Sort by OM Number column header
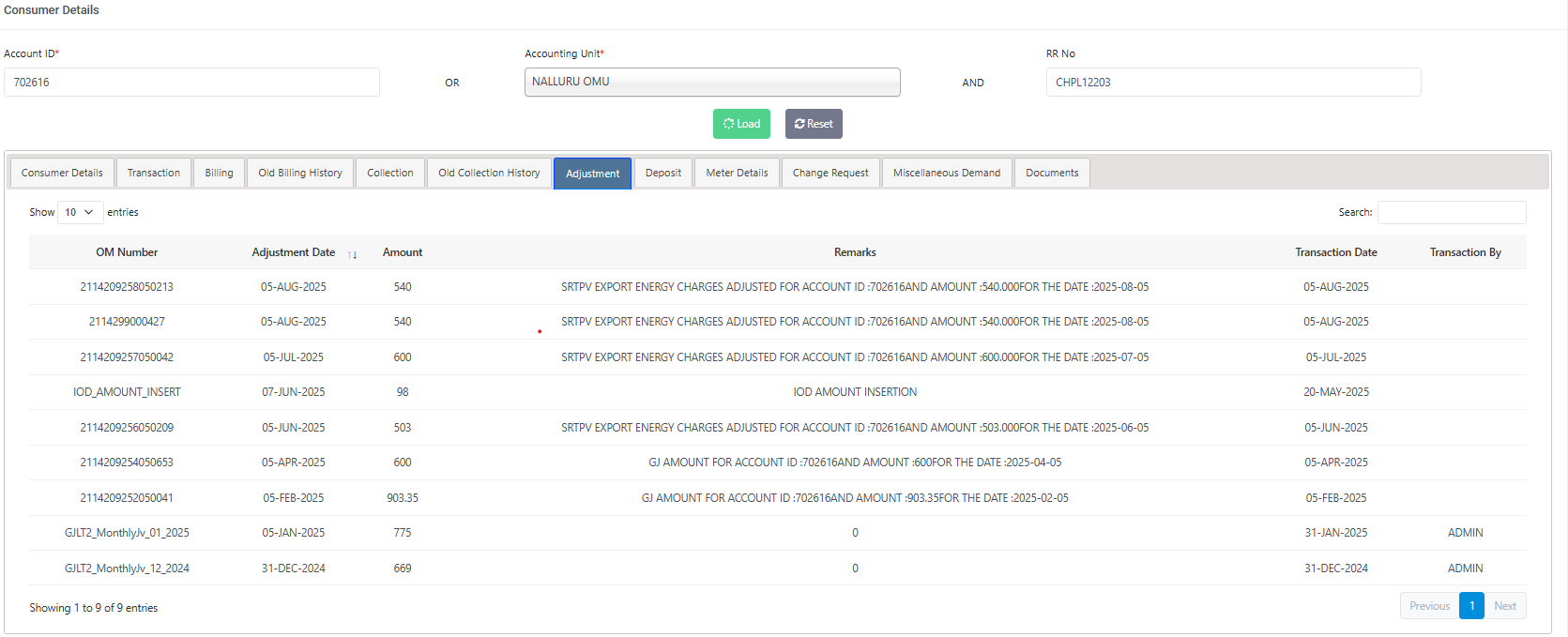 (127, 252)
